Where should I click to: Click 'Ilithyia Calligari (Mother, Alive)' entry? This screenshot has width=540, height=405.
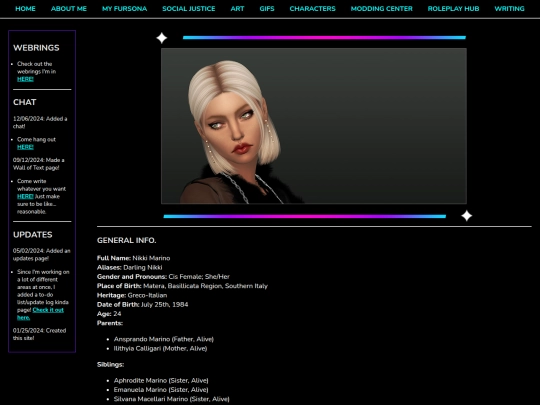click(x=160, y=349)
